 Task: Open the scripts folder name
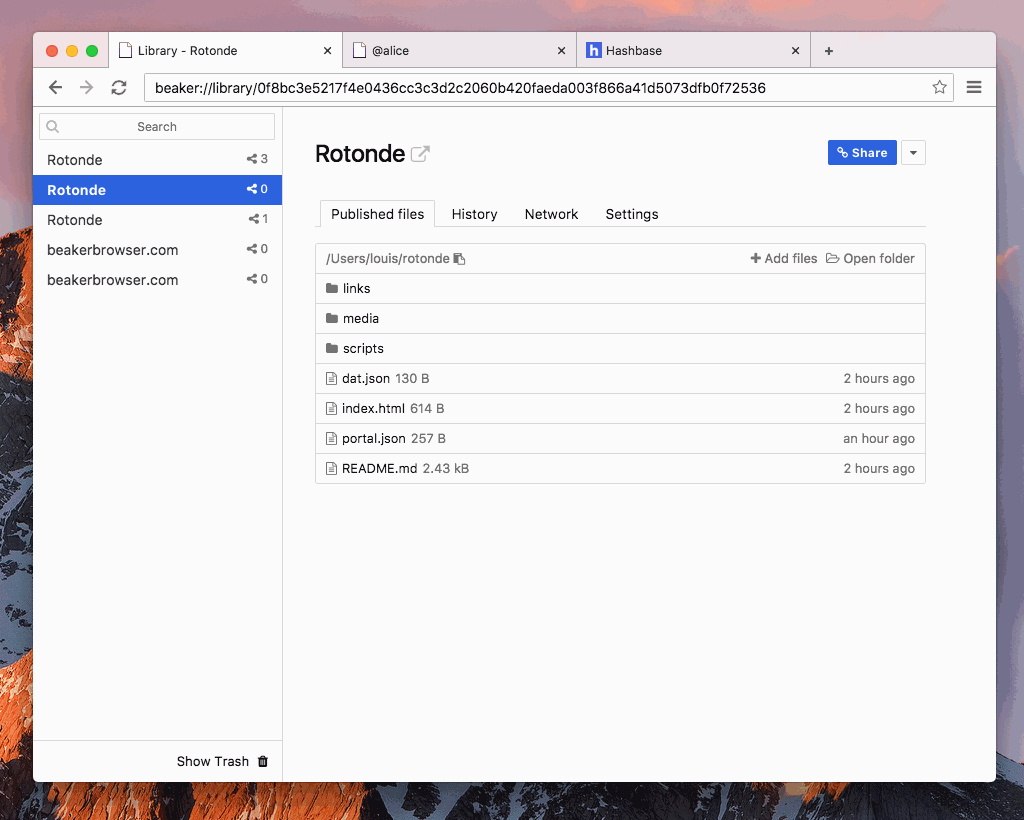click(x=363, y=349)
